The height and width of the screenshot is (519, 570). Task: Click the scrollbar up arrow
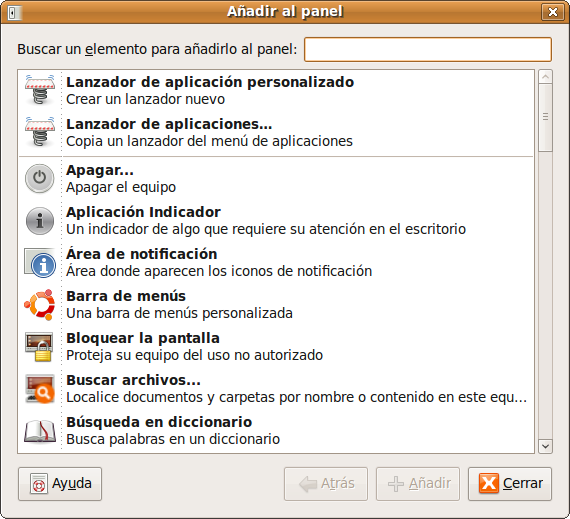pyautogui.click(x=545, y=77)
